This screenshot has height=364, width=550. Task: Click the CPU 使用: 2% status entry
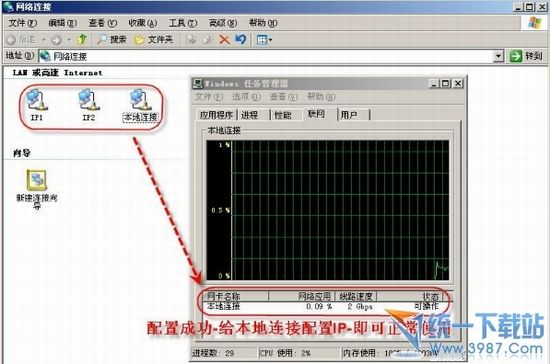click(x=285, y=352)
